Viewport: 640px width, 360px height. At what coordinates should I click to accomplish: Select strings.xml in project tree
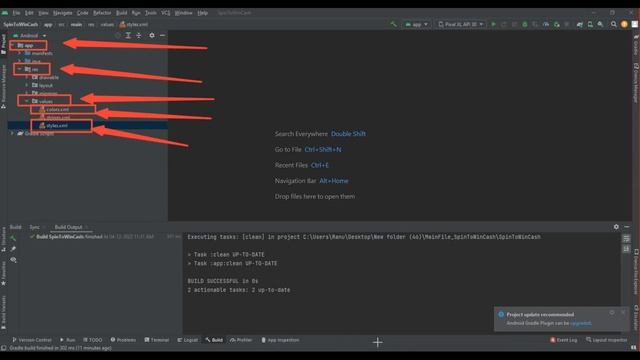[58, 118]
